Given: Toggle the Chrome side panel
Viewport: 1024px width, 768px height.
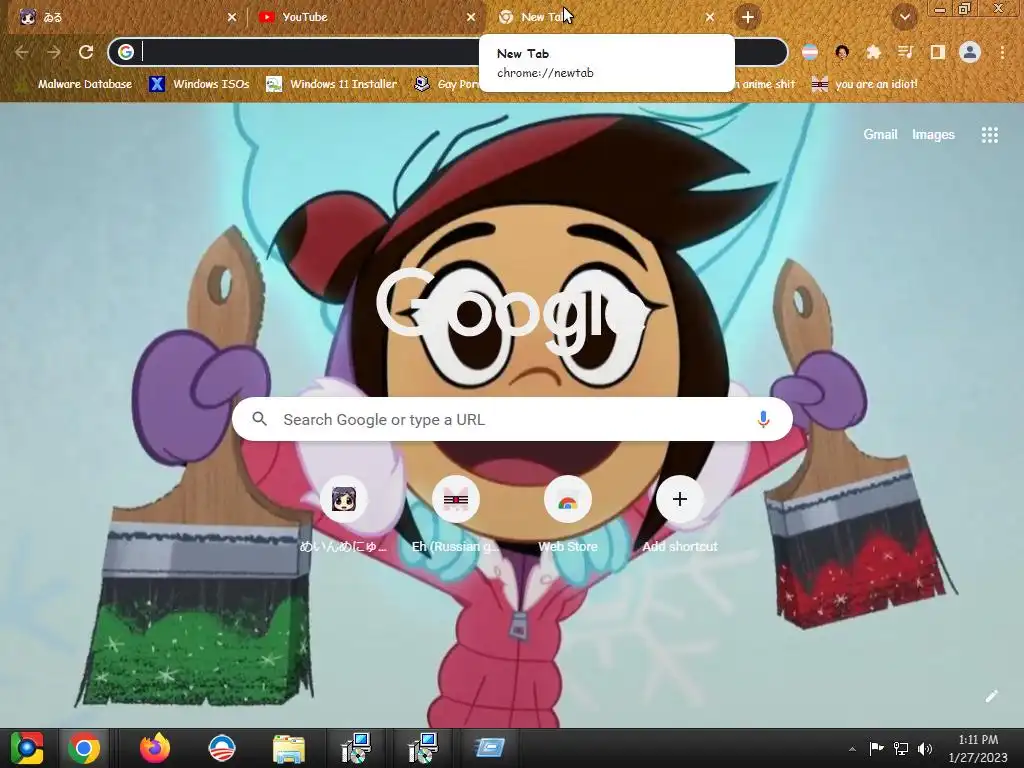Looking at the screenshot, I should pyautogui.click(x=938, y=52).
